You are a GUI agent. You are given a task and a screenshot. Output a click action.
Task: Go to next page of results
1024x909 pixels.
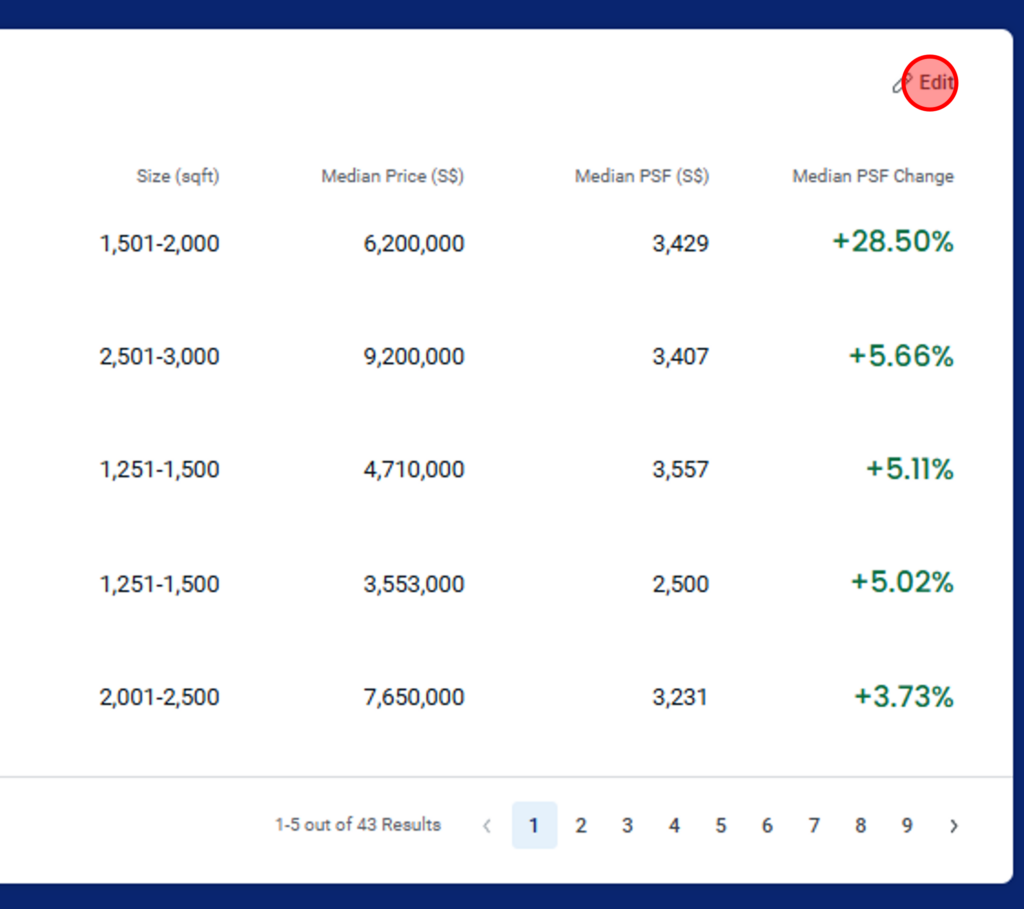click(953, 826)
